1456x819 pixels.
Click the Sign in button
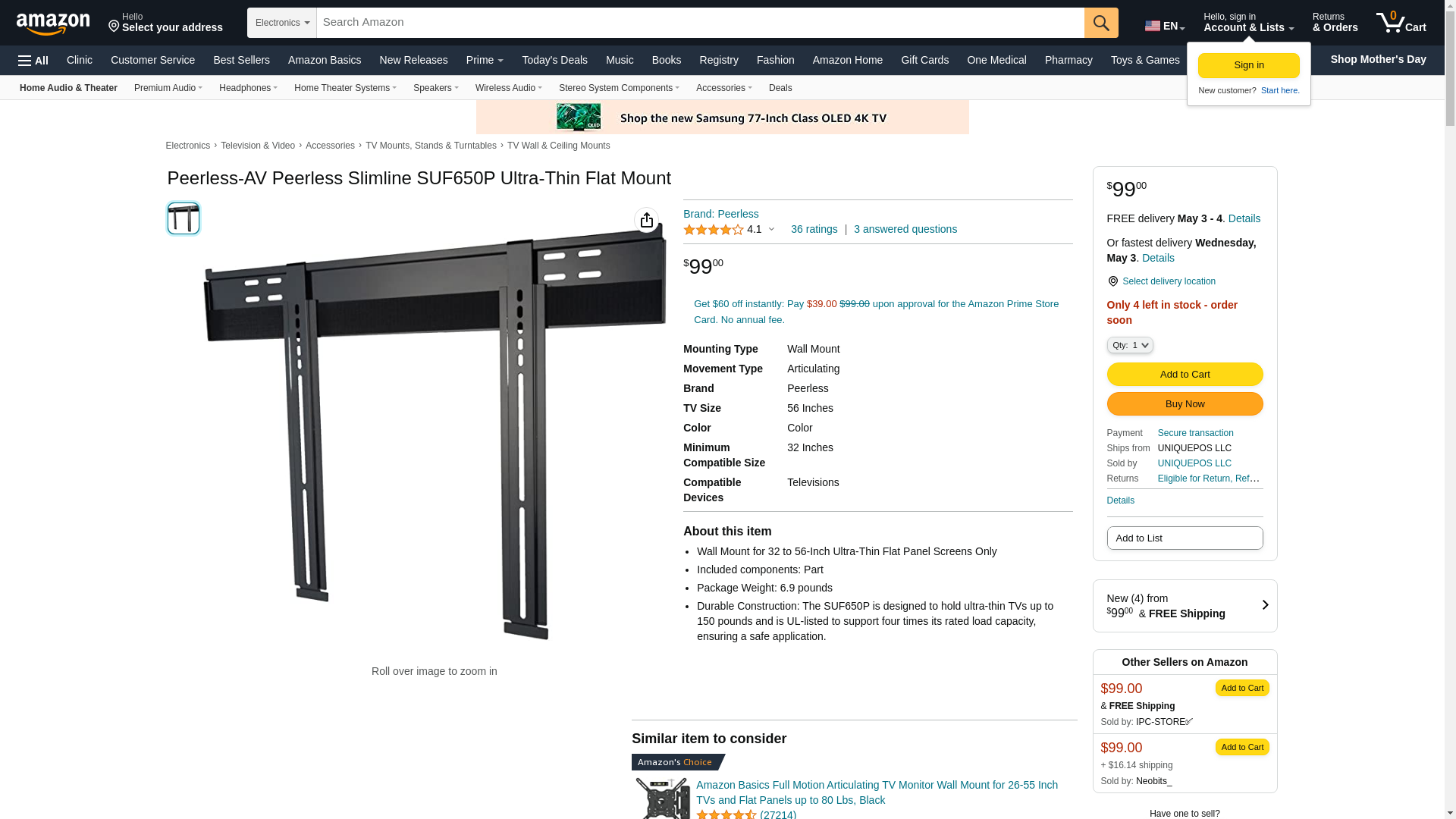coord(1248,65)
